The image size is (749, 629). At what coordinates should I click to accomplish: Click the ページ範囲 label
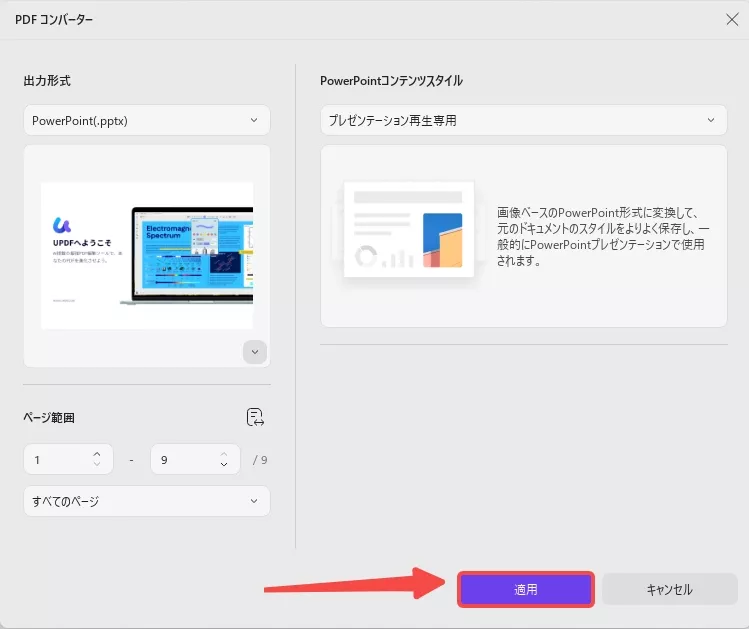(x=49, y=417)
